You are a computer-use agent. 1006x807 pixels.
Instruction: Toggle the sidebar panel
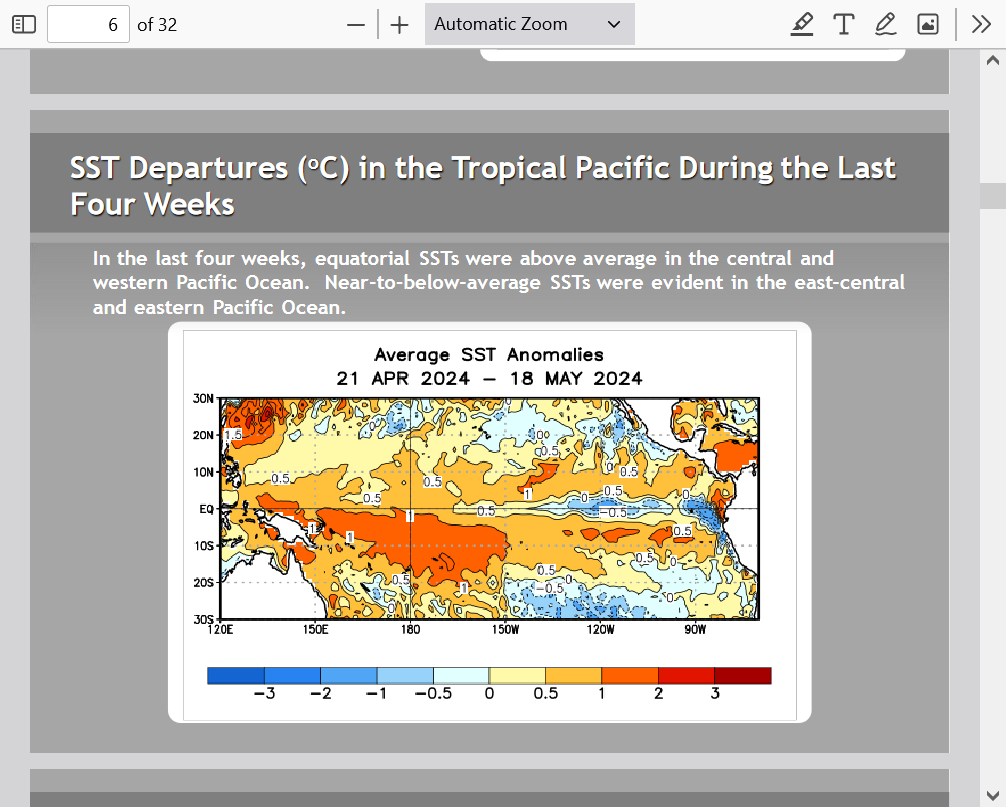24,24
